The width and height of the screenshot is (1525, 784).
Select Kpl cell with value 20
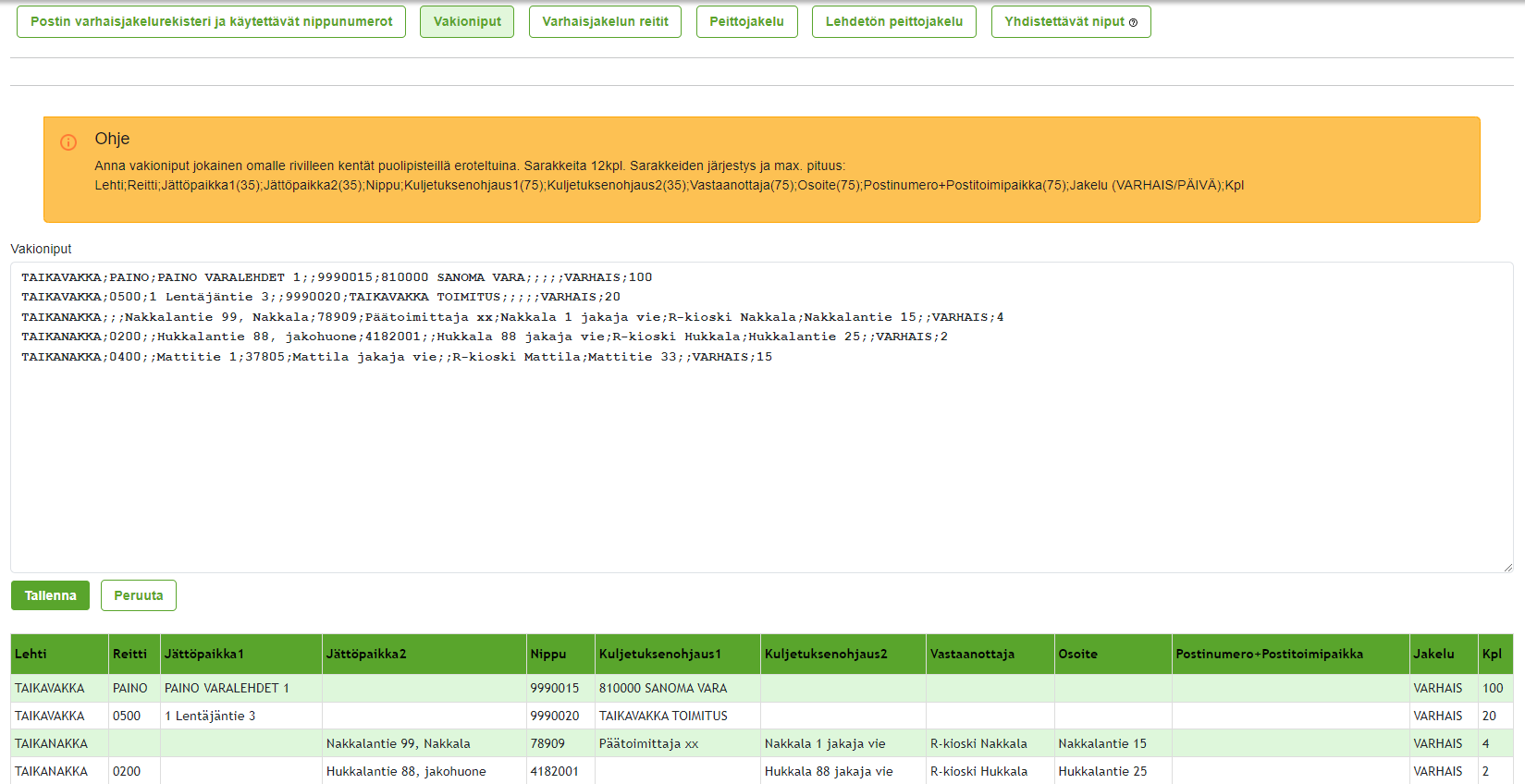click(1495, 716)
